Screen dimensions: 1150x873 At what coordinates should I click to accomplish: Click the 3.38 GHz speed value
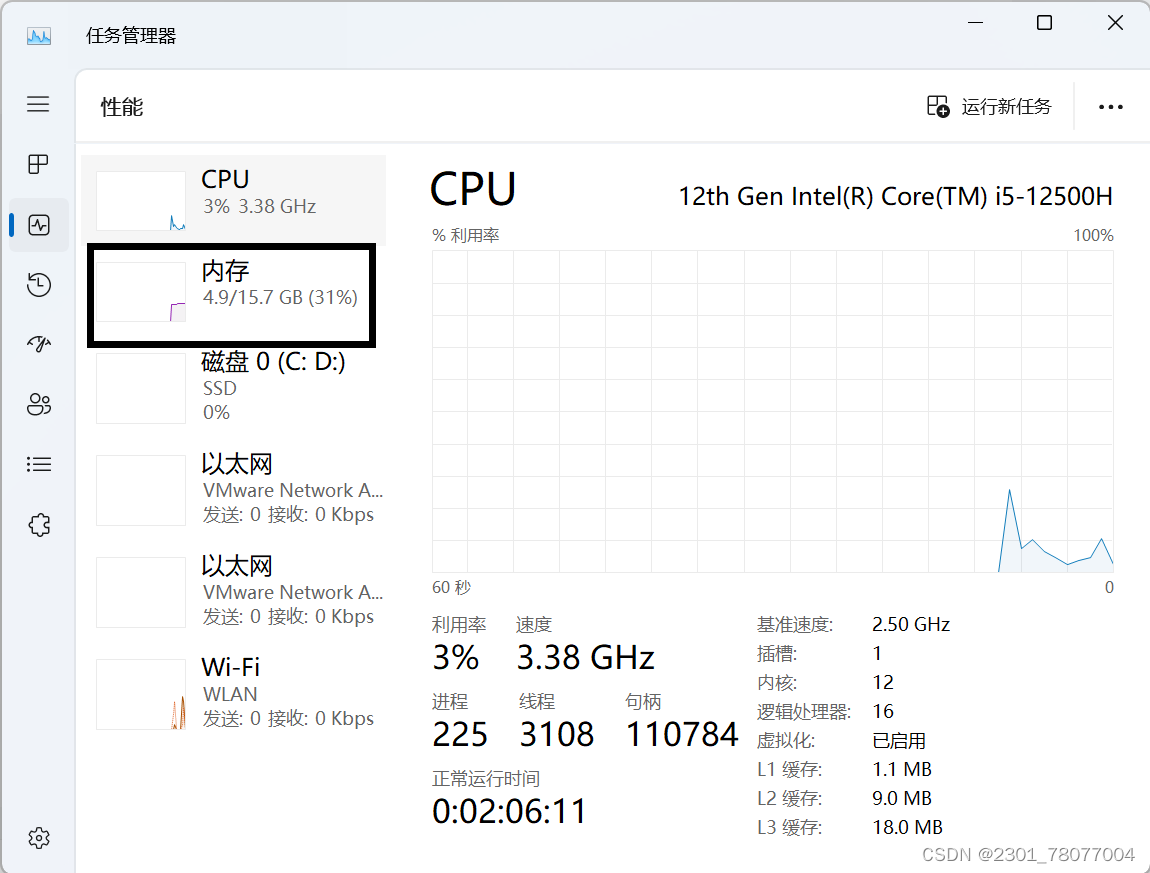click(585, 657)
